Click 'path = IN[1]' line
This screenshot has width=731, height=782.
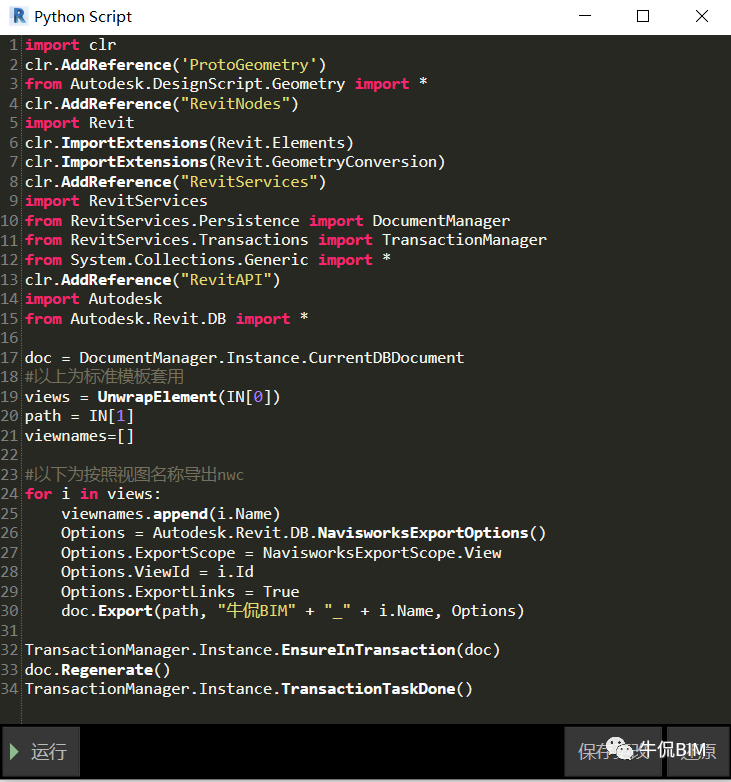point(79,416)
